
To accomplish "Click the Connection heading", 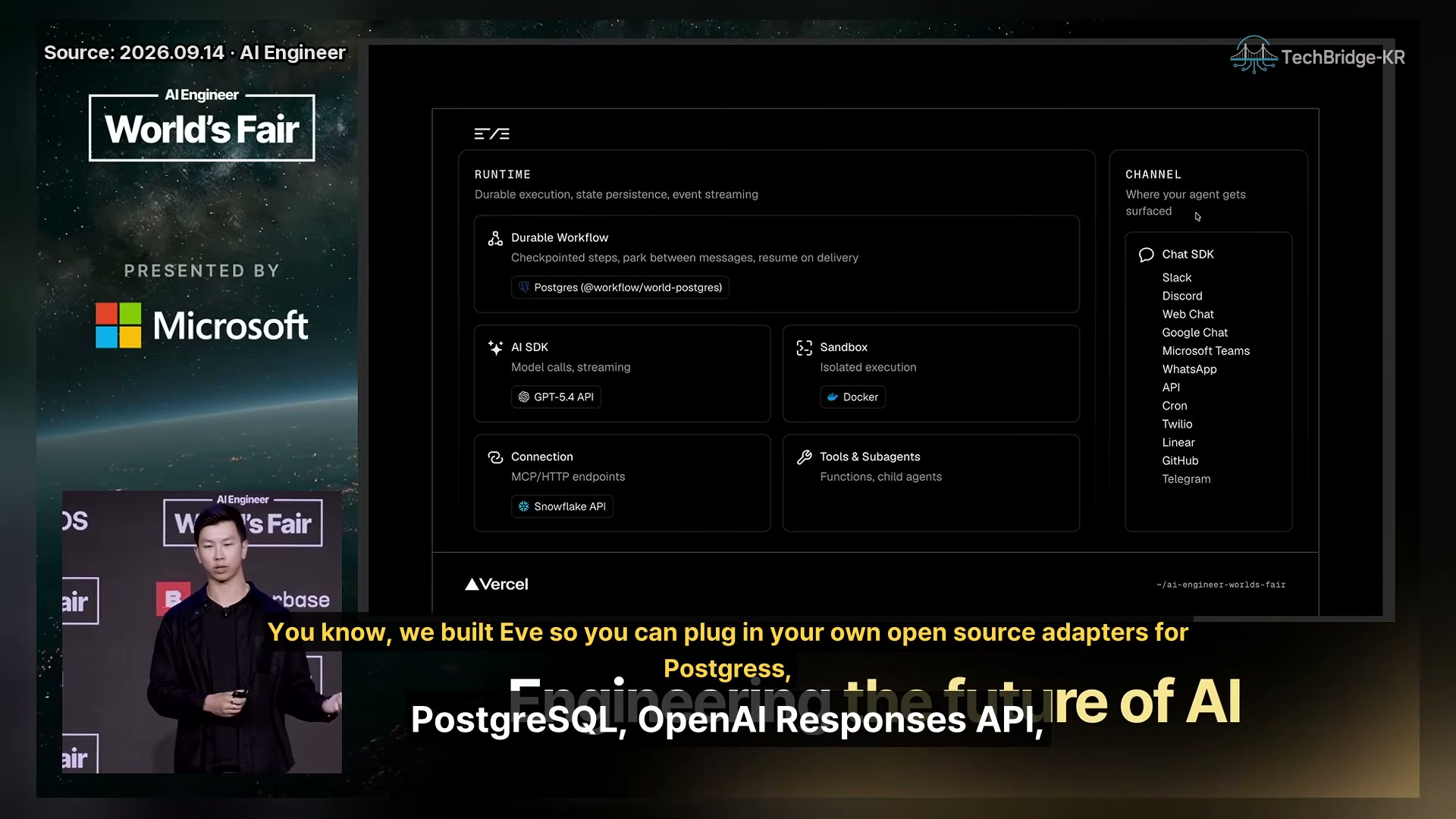I will pyautogui.click(x=542, y=457).
